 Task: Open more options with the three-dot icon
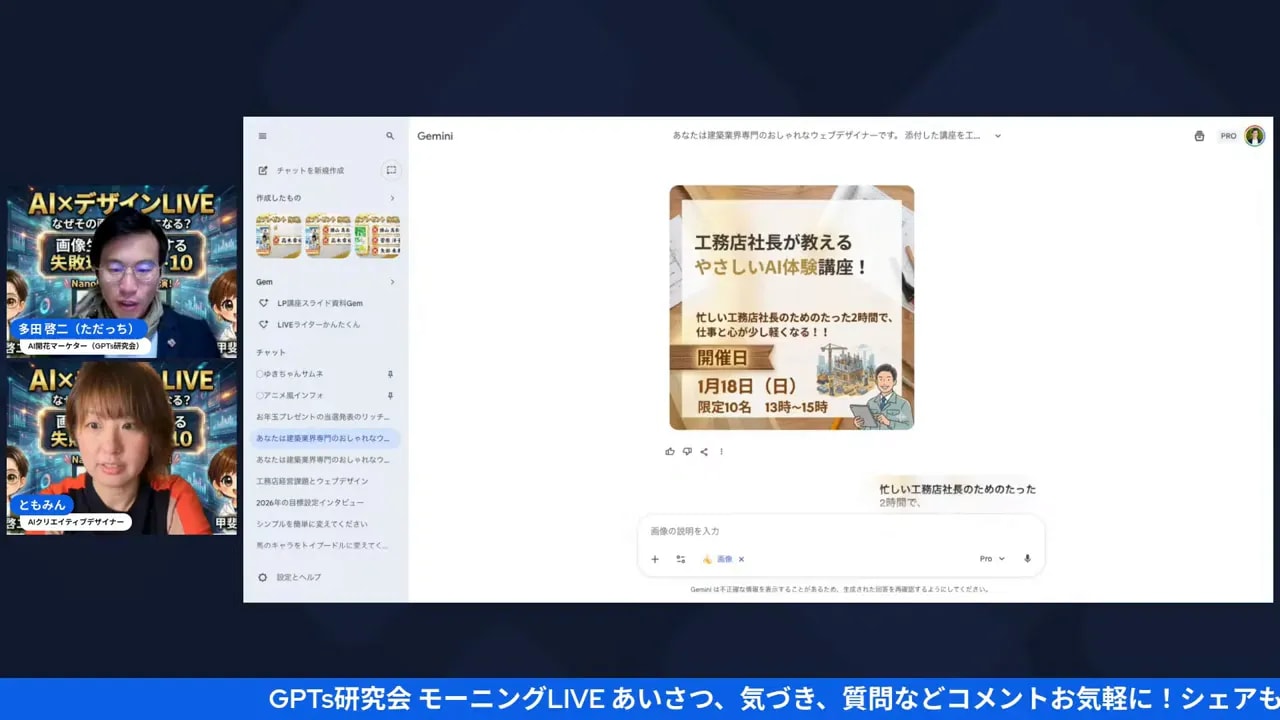pos(721,451)
